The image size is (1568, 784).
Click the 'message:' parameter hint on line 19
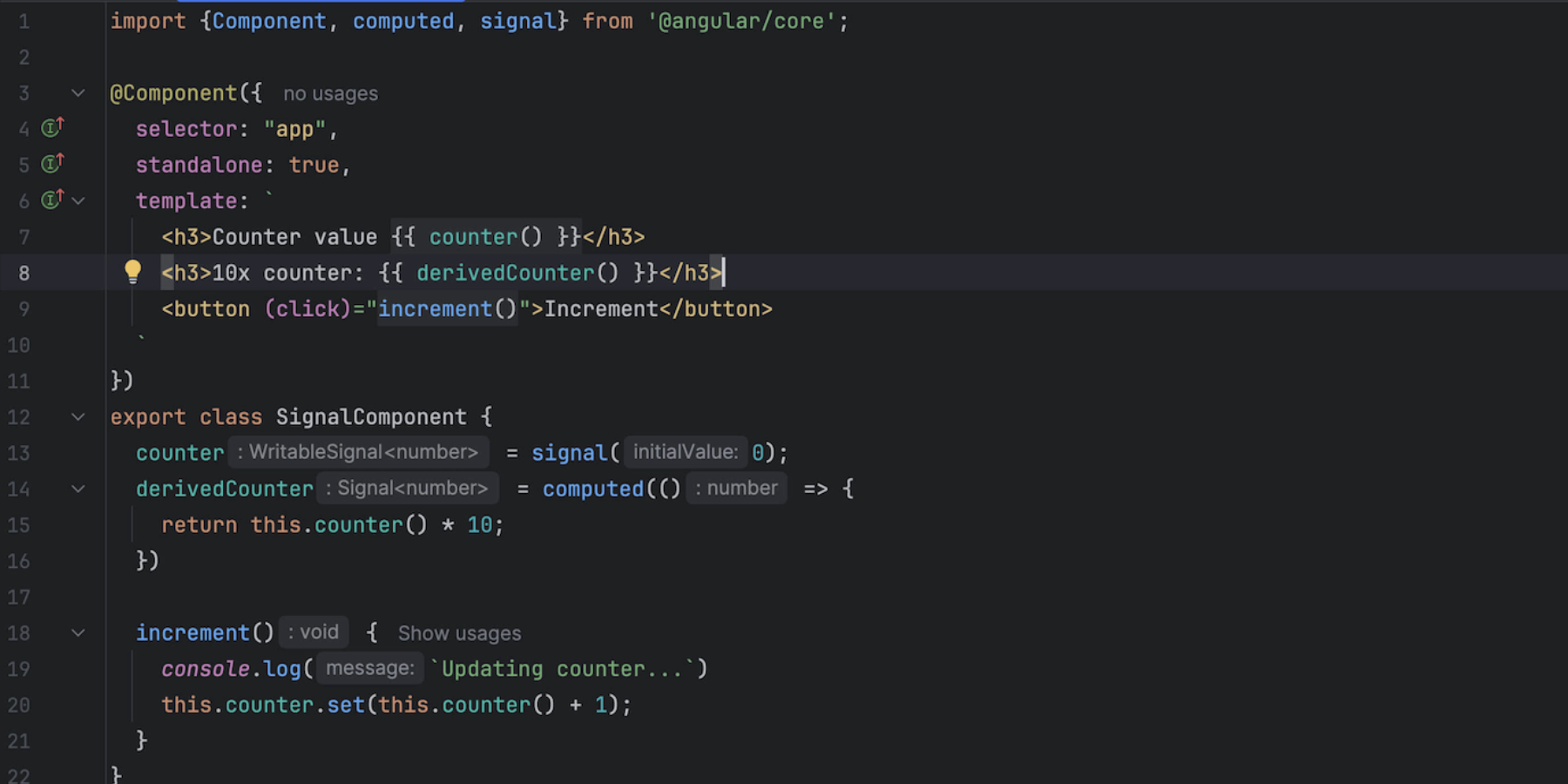click(x=370, y=668)
